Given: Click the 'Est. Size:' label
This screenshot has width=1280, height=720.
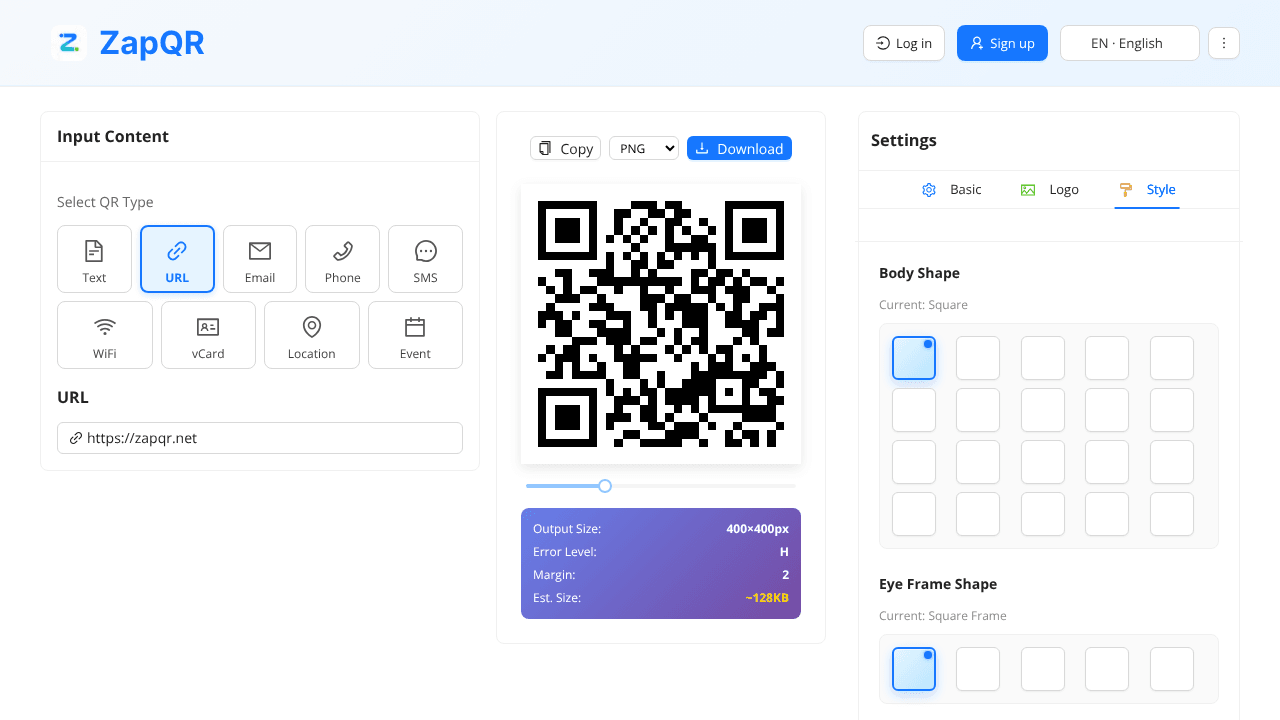Looking at the screenshot, I should pos(557,597).
